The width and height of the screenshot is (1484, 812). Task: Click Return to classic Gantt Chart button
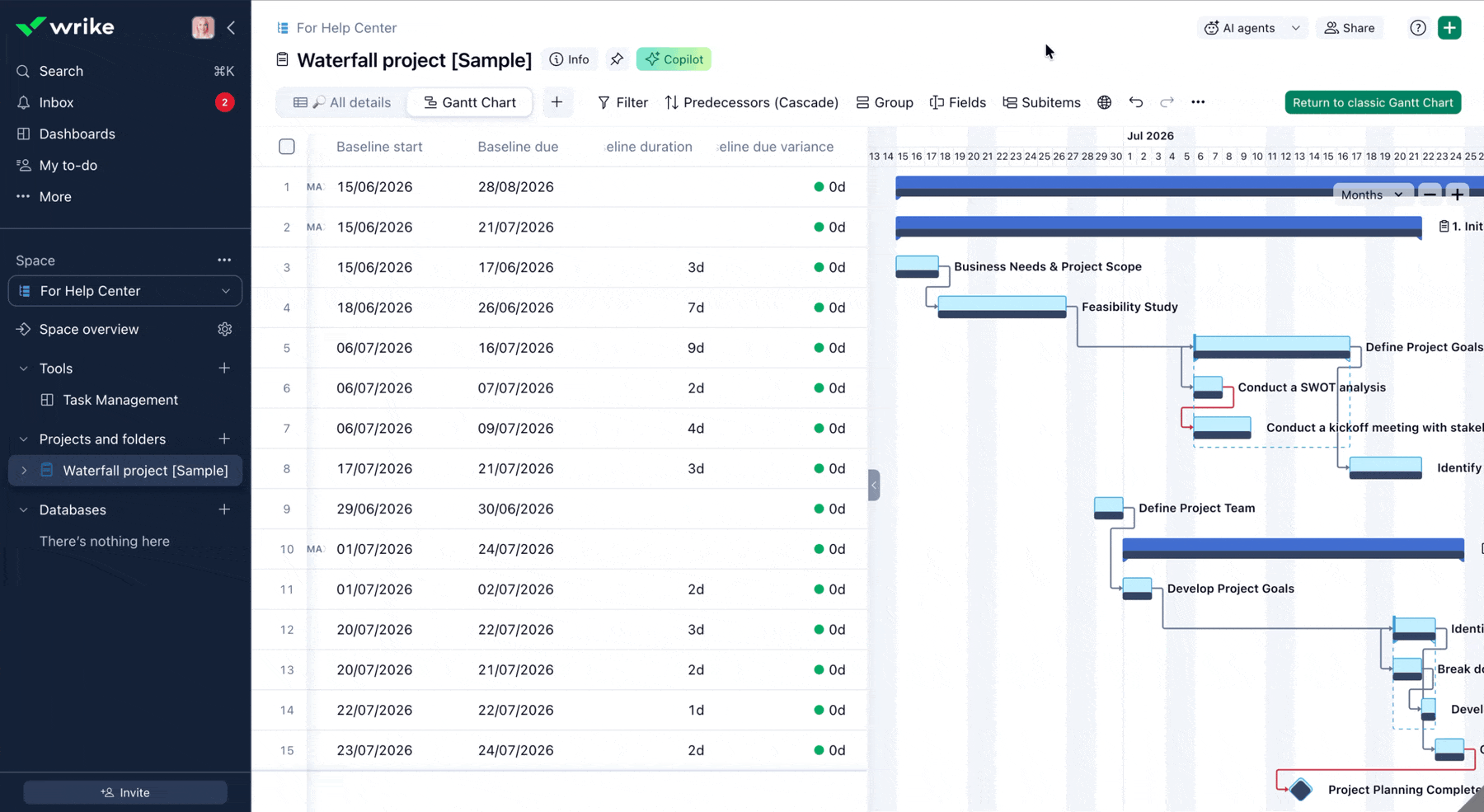tap(1373, 102)
